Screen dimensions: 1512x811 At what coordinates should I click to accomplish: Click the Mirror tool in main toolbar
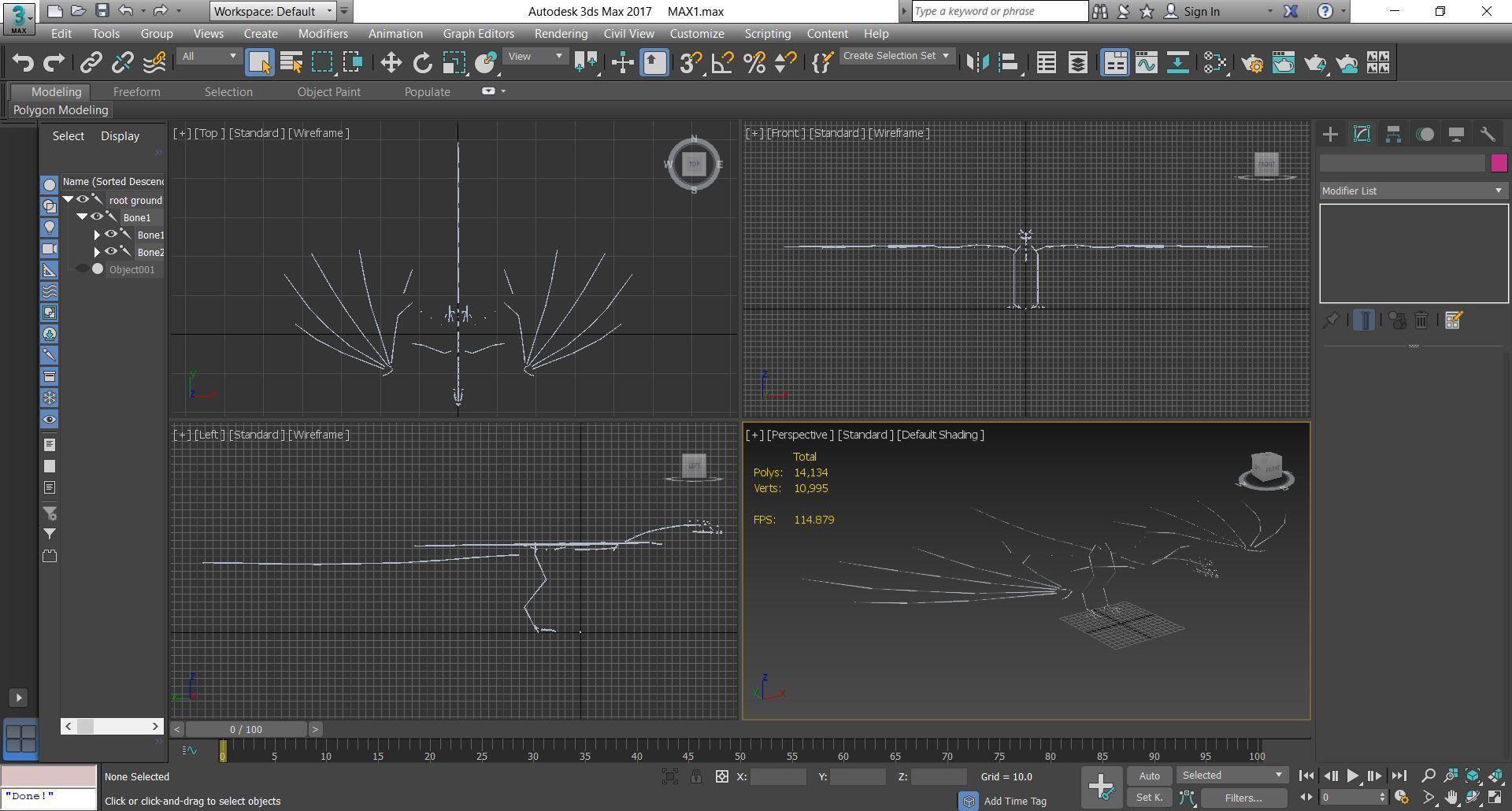[x=977, y=62]
